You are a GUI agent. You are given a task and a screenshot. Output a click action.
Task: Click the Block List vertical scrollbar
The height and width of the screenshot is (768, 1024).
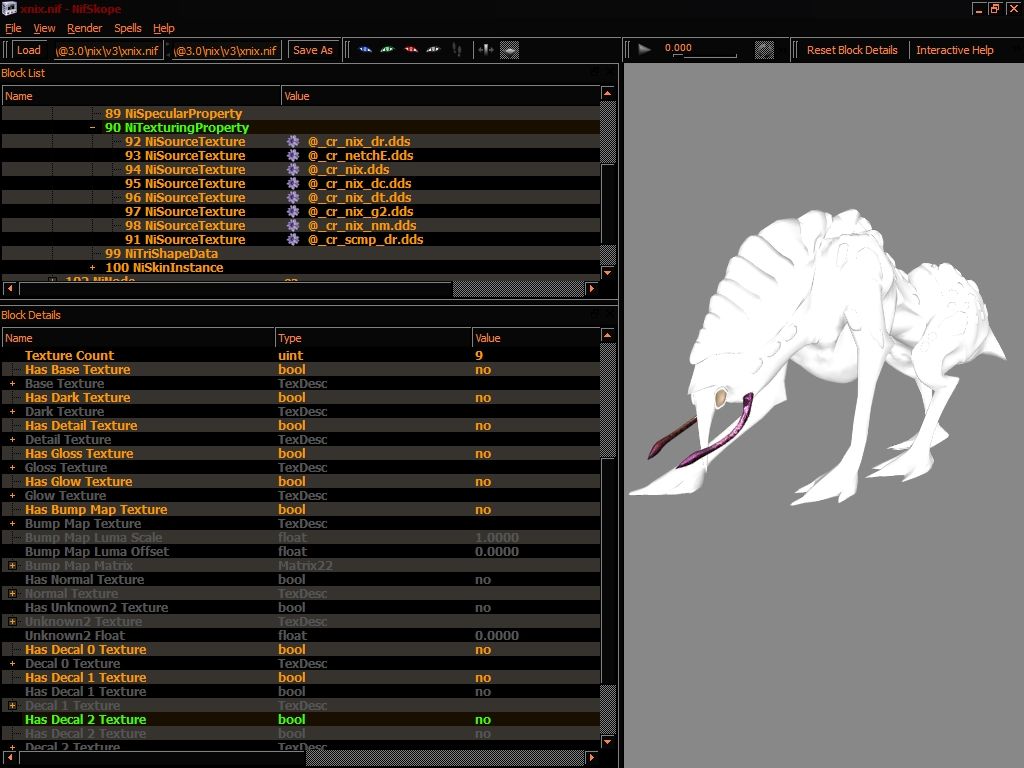click(607, 183)
